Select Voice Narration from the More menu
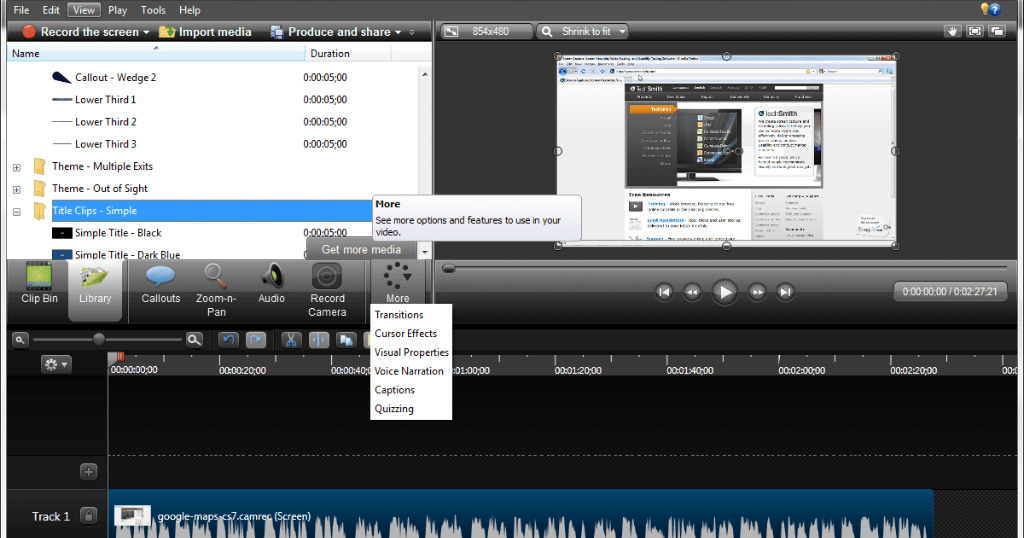 (409, 371)
